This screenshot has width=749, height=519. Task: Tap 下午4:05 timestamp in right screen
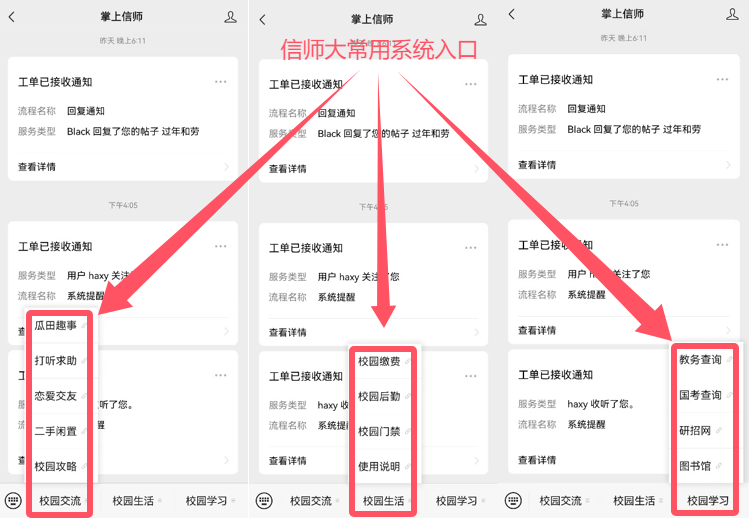(x=624, y=203)
